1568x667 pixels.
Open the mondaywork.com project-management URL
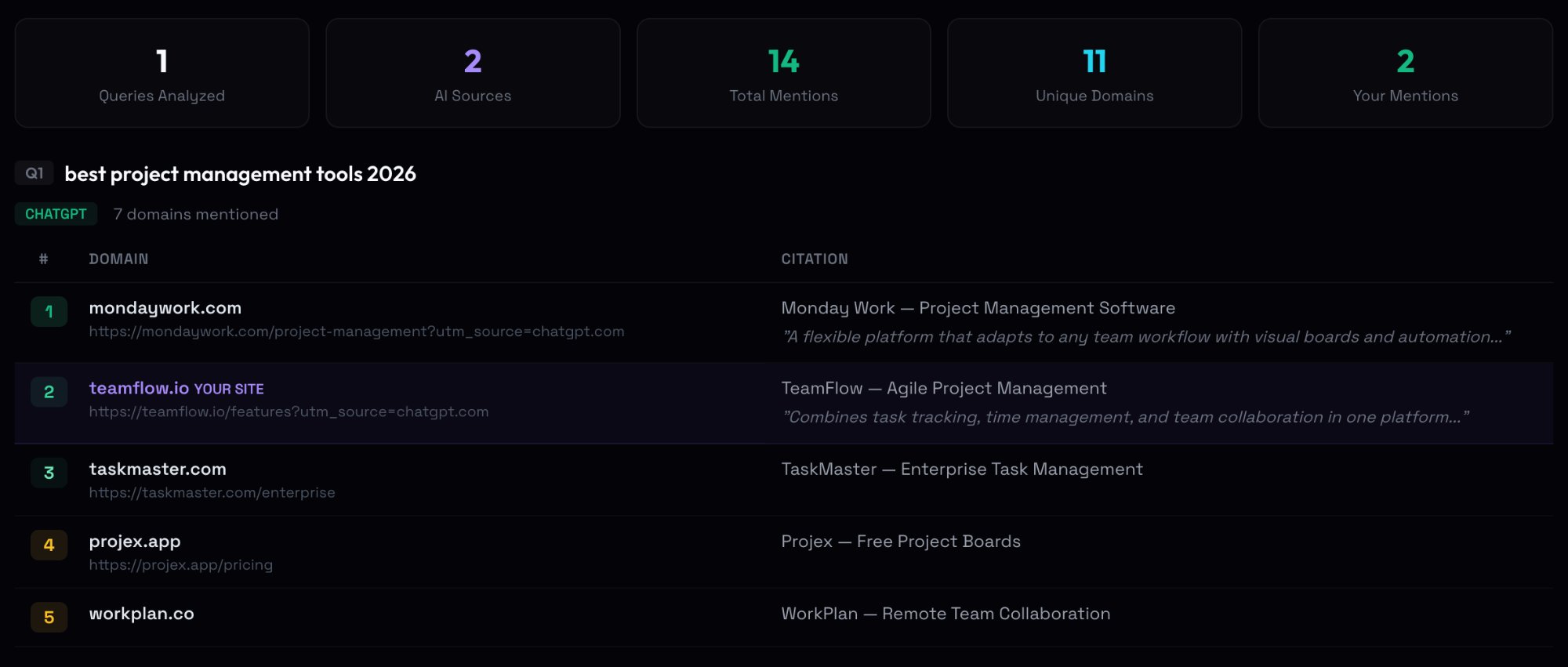pyautogui.click(x=356, y=332)
